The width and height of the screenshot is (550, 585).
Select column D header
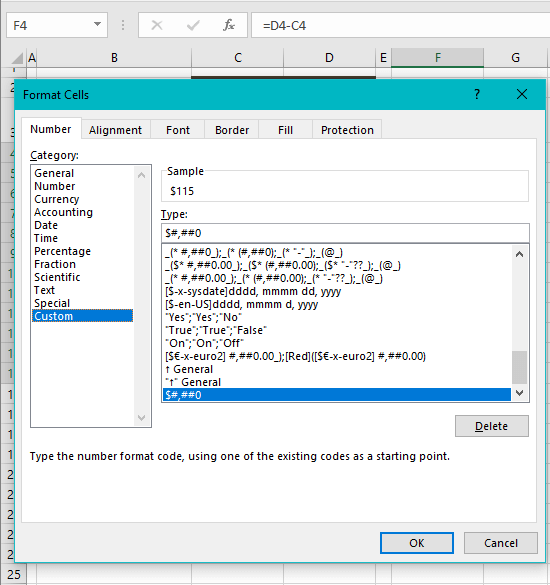click(x=329, y=58)
